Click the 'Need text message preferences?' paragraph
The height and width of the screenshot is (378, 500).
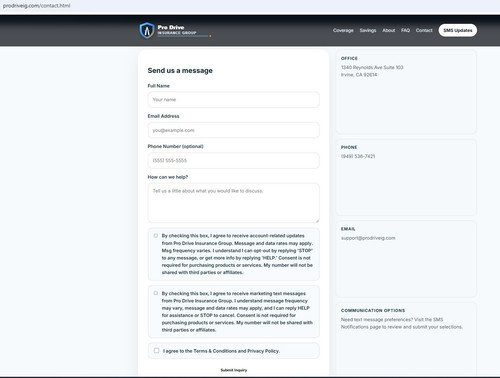click(x=402, y=323)
